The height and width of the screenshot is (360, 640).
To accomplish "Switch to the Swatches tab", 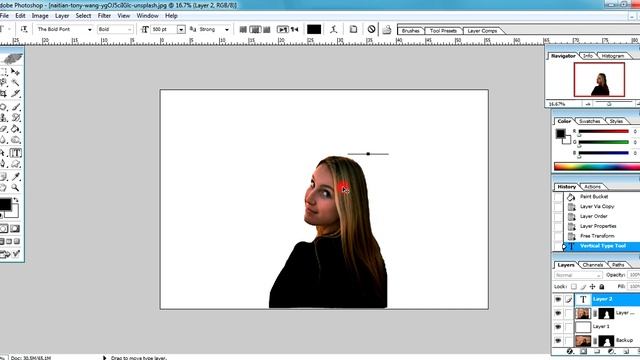I will (589, 121).
